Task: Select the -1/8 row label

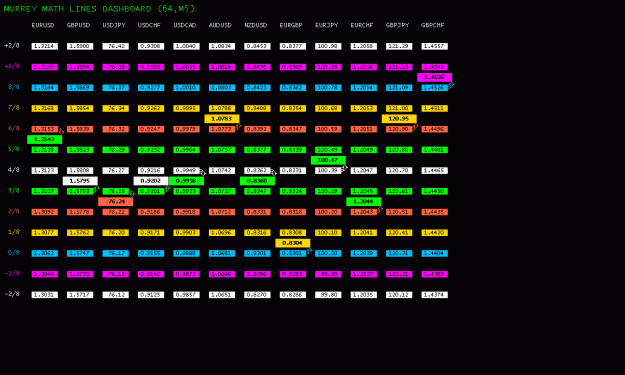Action: click(12, 273)
